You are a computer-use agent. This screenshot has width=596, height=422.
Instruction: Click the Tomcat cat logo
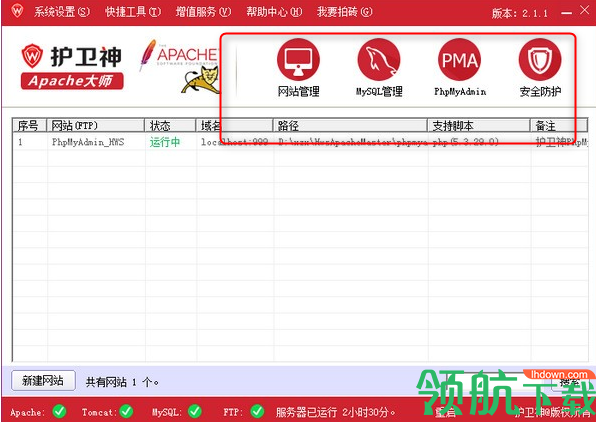[x=201, y=80]
